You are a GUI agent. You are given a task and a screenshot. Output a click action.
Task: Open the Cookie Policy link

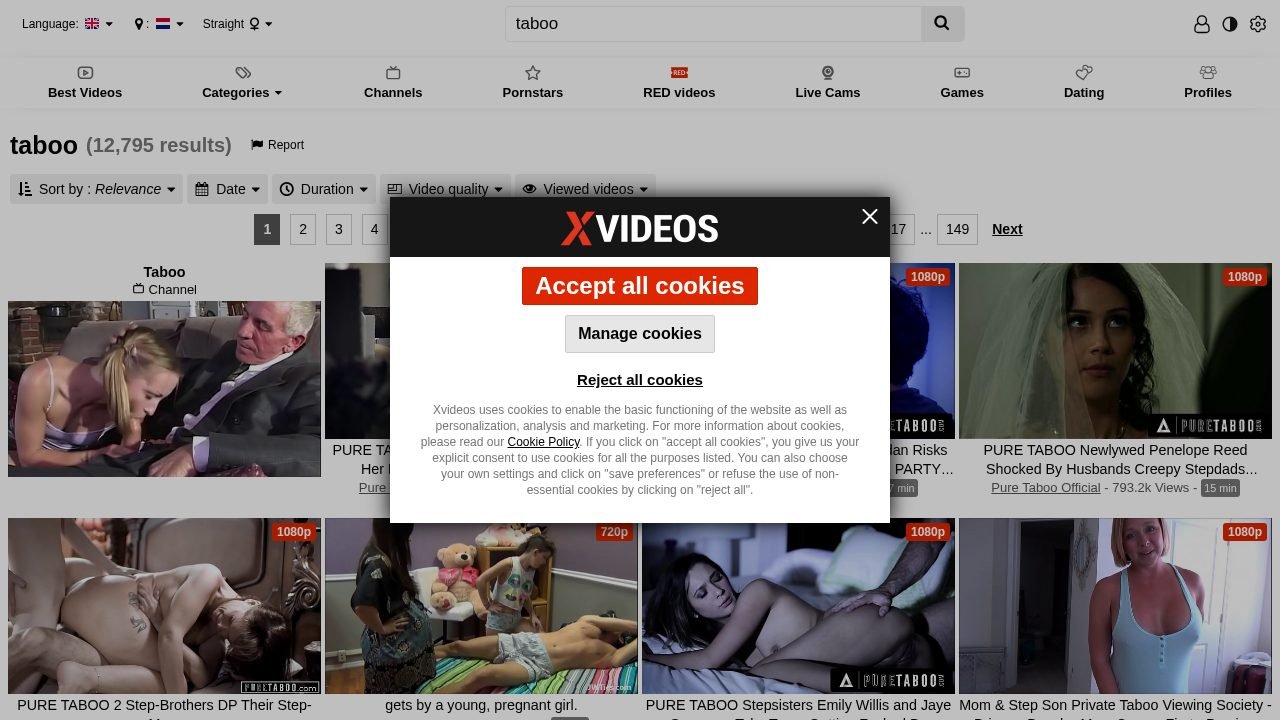click(x=543, y=442)
